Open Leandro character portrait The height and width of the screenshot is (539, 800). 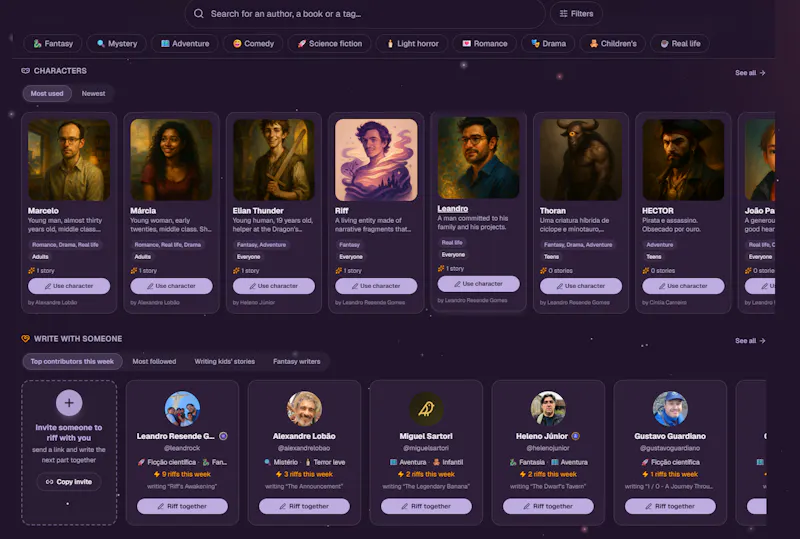point(479,158)
